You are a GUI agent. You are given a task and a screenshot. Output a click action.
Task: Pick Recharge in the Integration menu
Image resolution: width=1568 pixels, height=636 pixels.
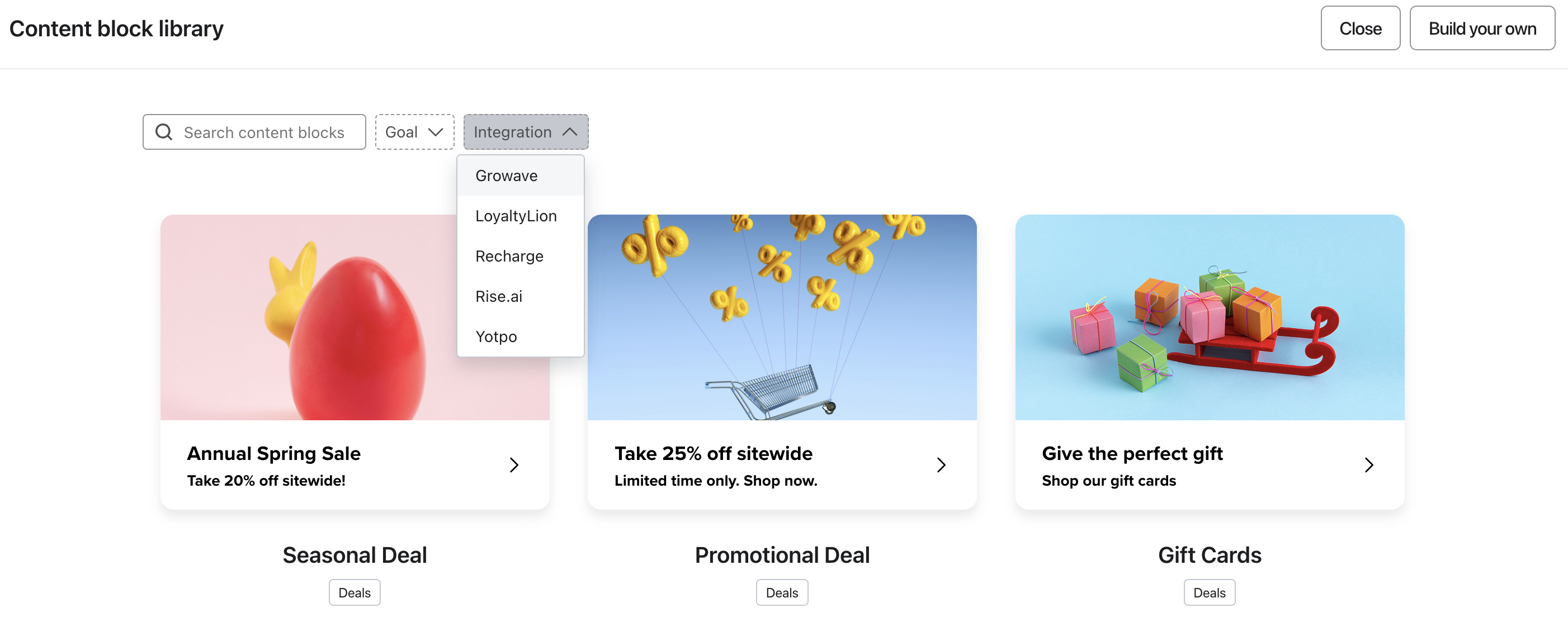(x=509, y=256)
